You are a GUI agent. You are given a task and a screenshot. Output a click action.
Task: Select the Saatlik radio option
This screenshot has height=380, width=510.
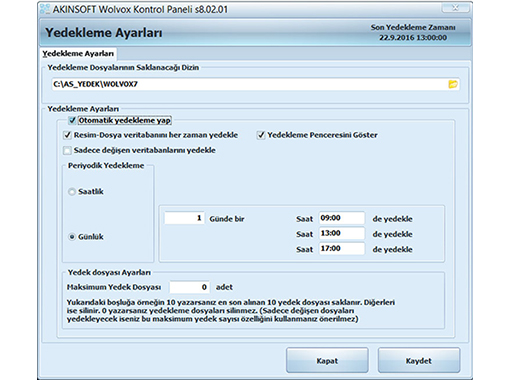point(72,192)
